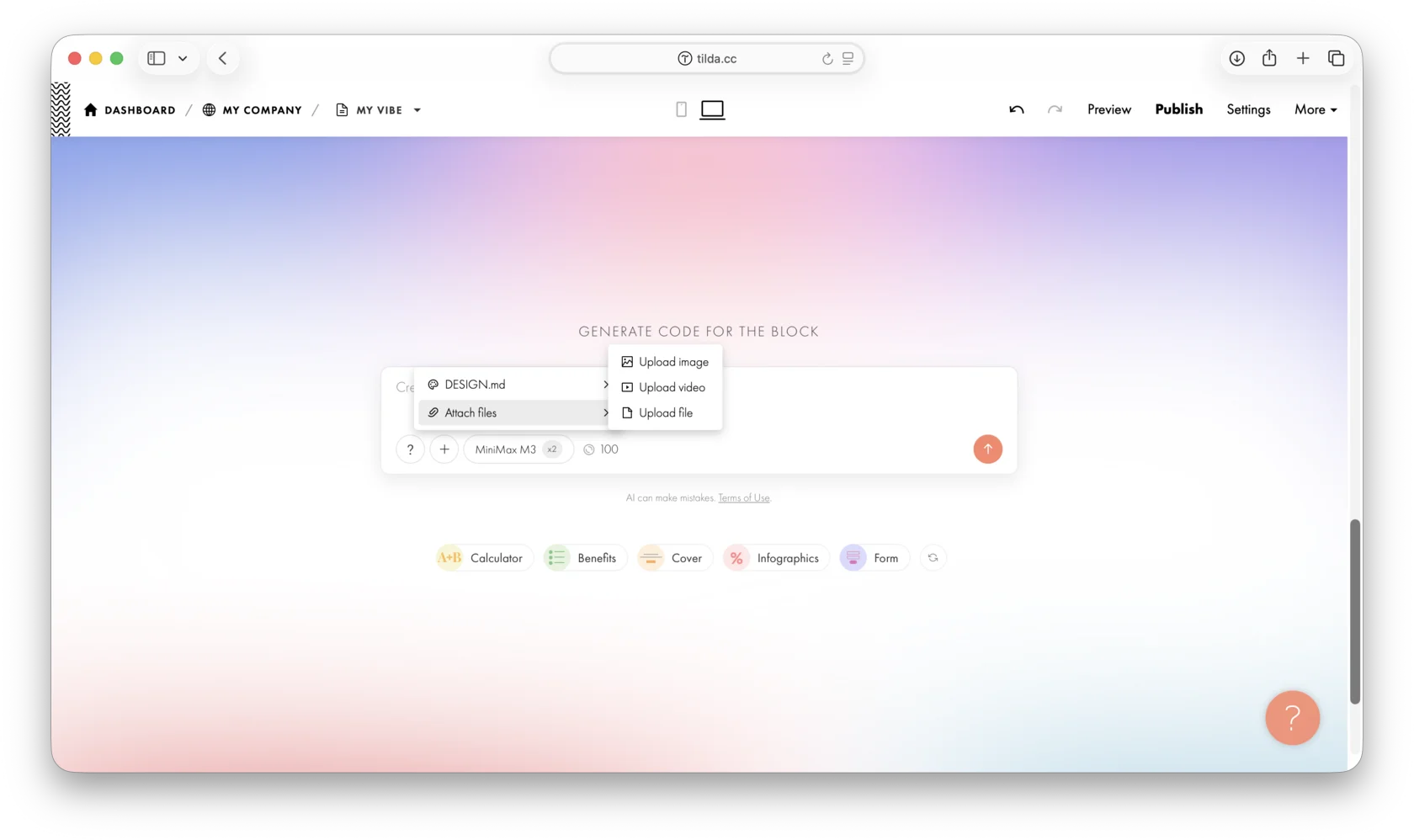Choose Upload video

[665, 387]
